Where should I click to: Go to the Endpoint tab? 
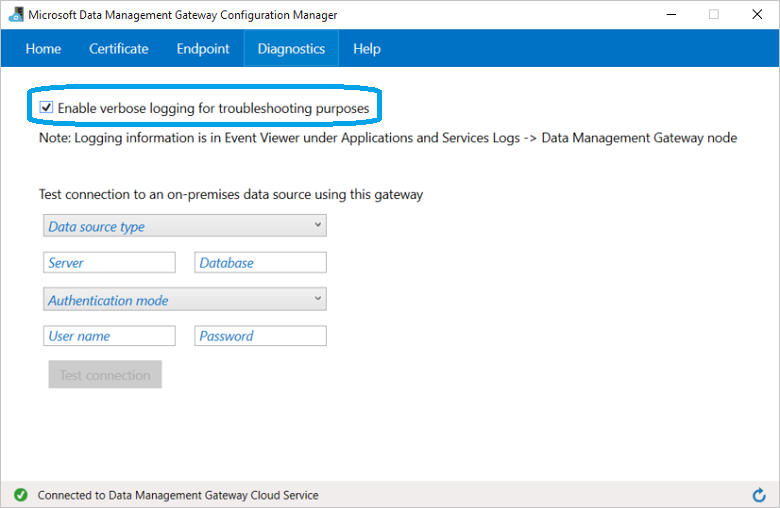(203, 49)
